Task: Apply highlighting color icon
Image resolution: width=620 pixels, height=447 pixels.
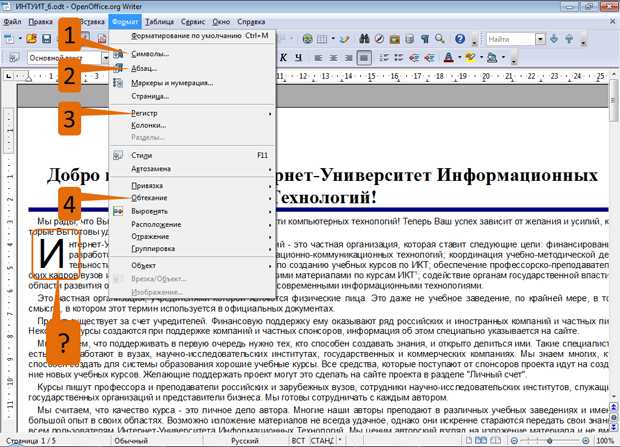Action: (x=470, y=58)
